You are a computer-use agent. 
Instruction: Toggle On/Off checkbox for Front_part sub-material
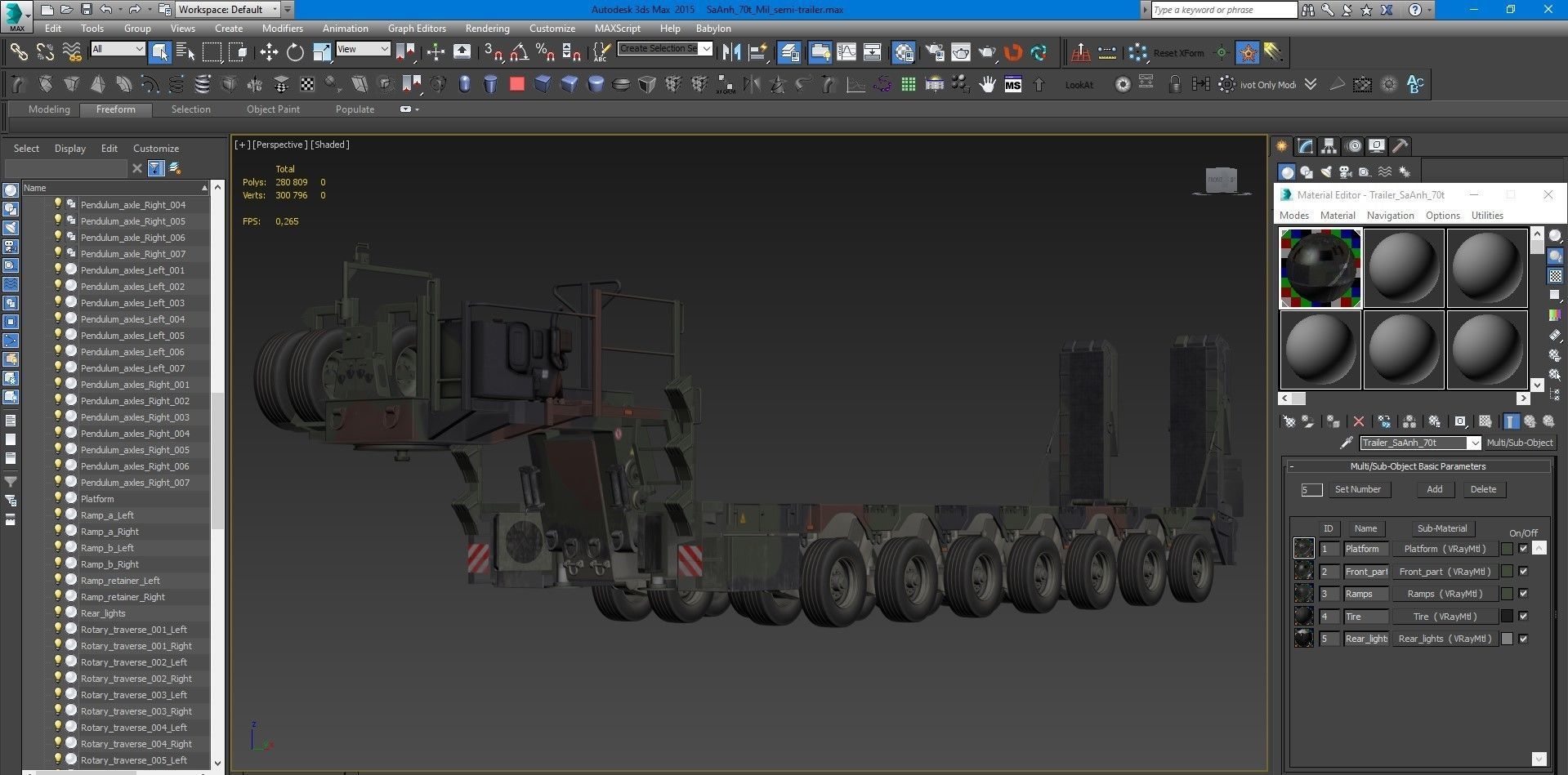click(1523, 571)
